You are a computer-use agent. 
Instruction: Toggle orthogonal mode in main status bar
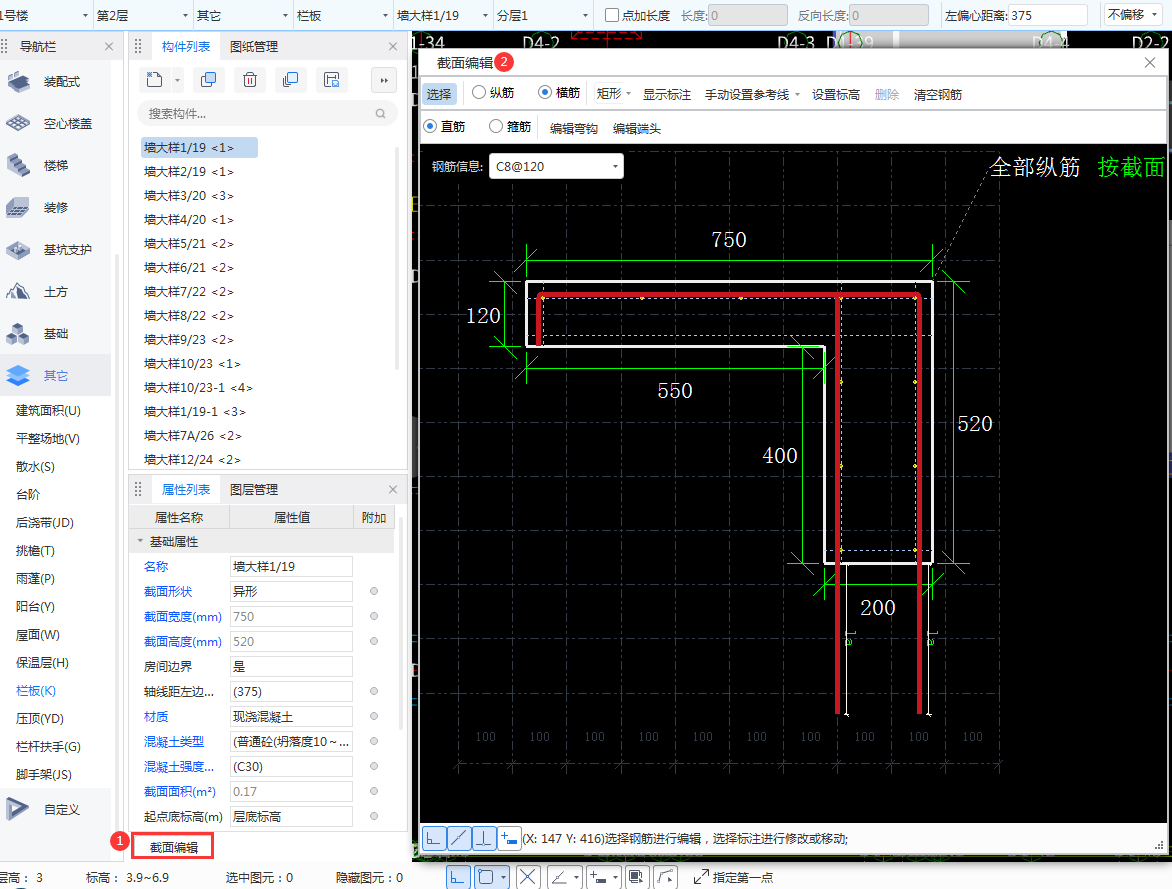(x=457, y=877)
